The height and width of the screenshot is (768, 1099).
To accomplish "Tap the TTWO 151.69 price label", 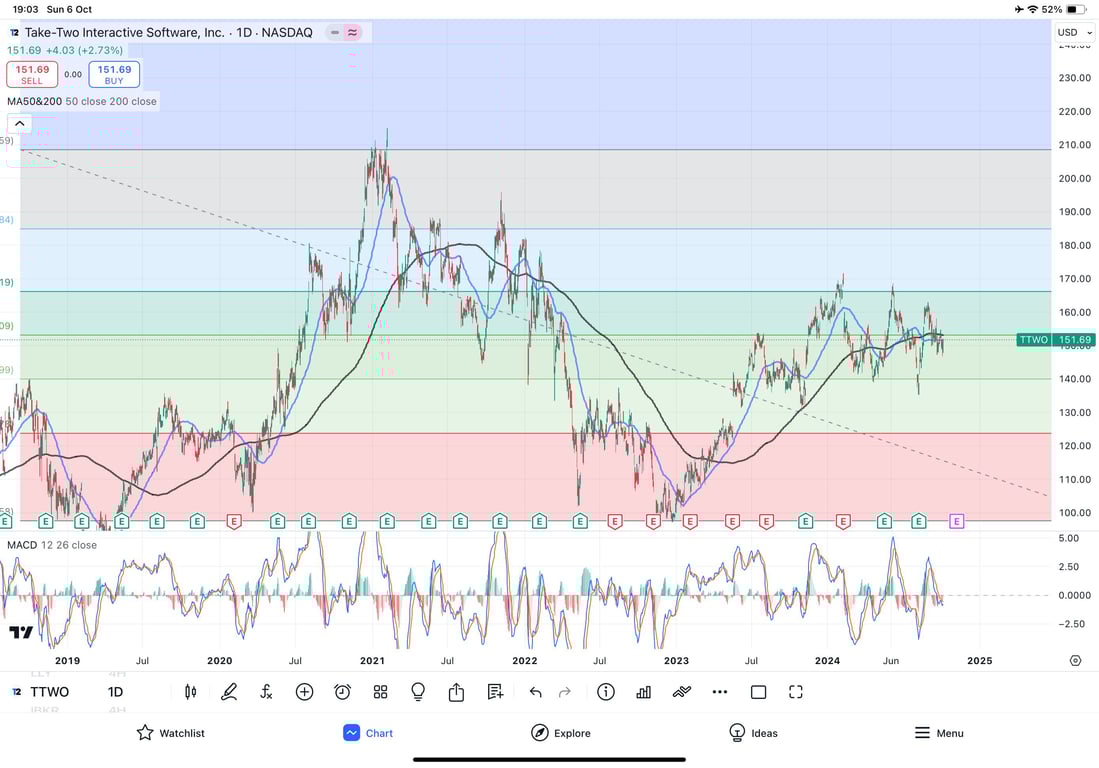I will pos(1055,340).
